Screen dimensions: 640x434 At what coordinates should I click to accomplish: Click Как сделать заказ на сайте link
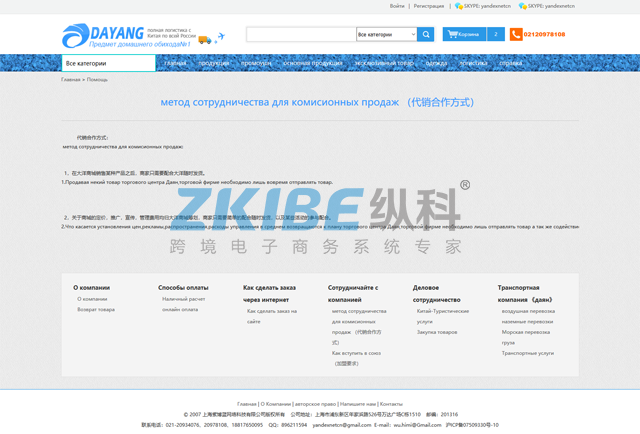point(272,316)
